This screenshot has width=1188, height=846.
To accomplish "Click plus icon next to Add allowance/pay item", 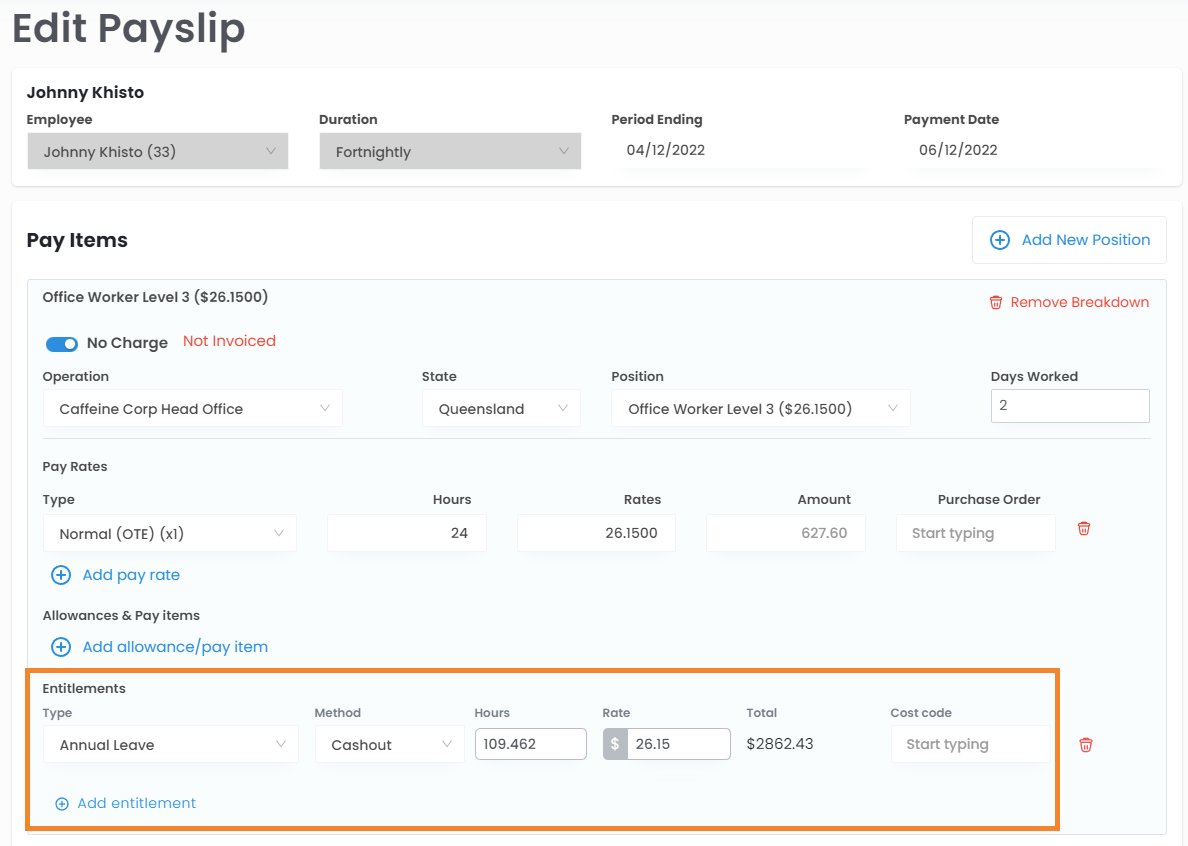I will (x=61, y=647).
